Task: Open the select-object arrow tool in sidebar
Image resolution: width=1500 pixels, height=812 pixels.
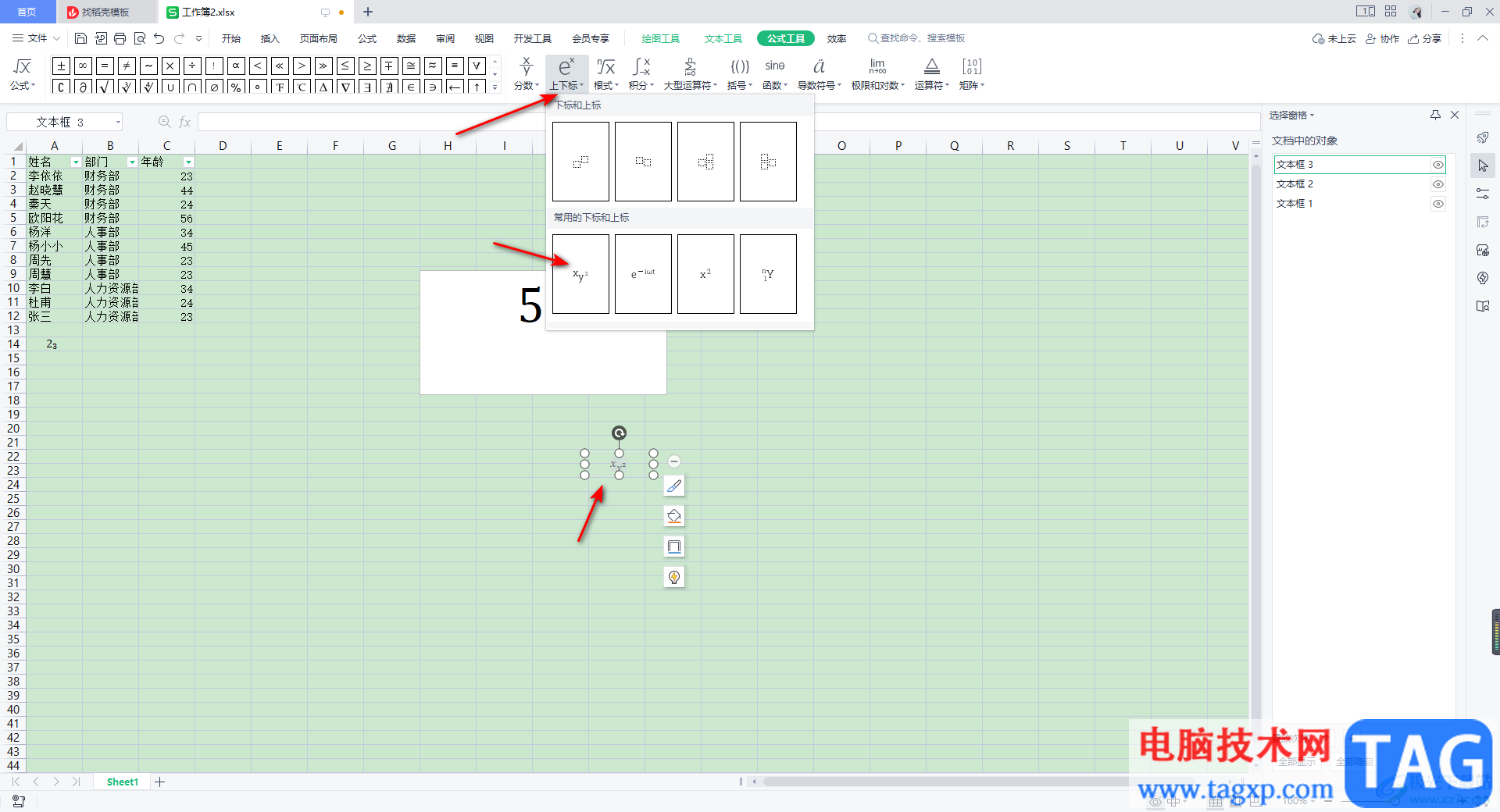Action: (1483, 166)
